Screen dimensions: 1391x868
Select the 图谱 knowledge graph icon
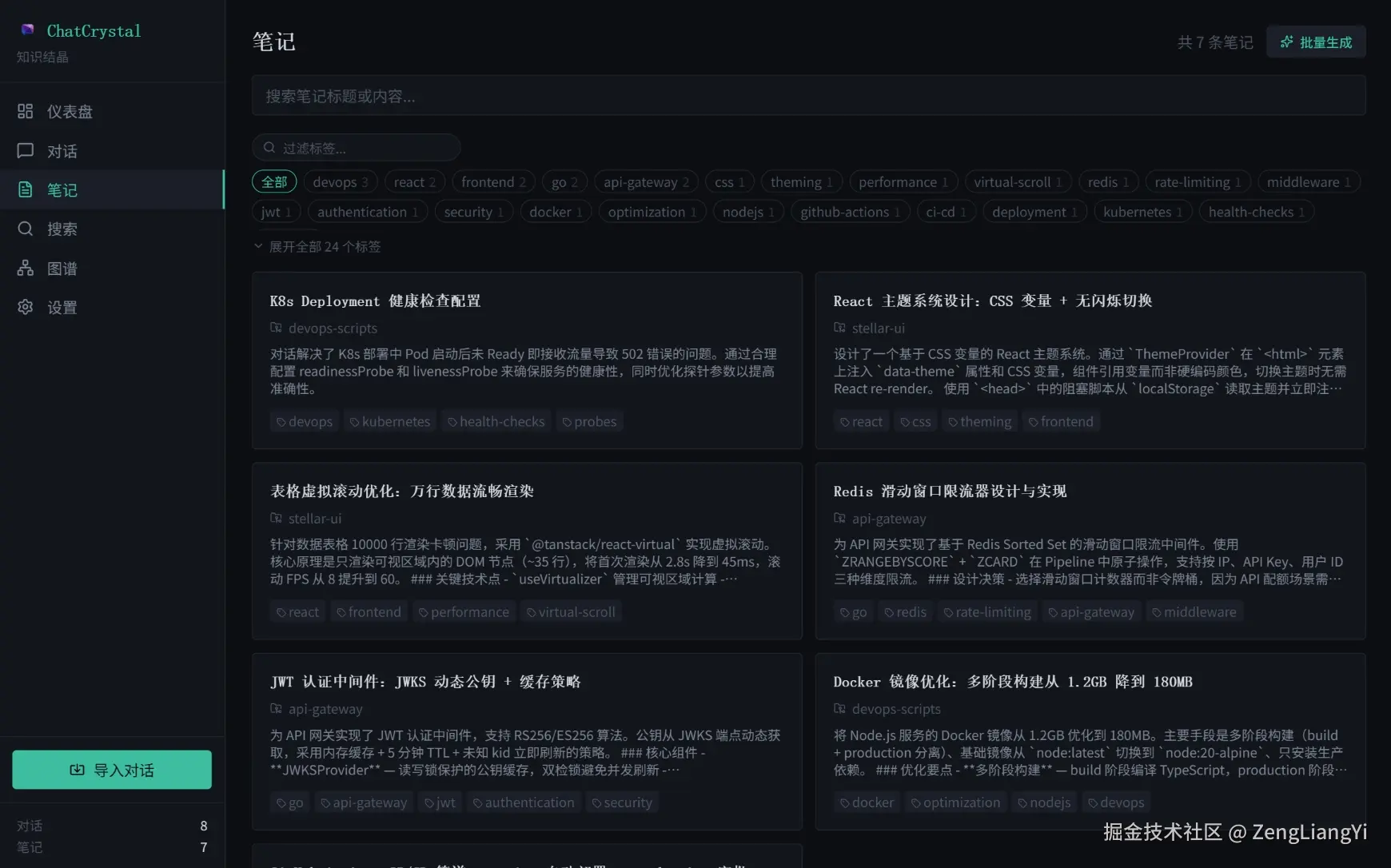[x=25, y=268]
